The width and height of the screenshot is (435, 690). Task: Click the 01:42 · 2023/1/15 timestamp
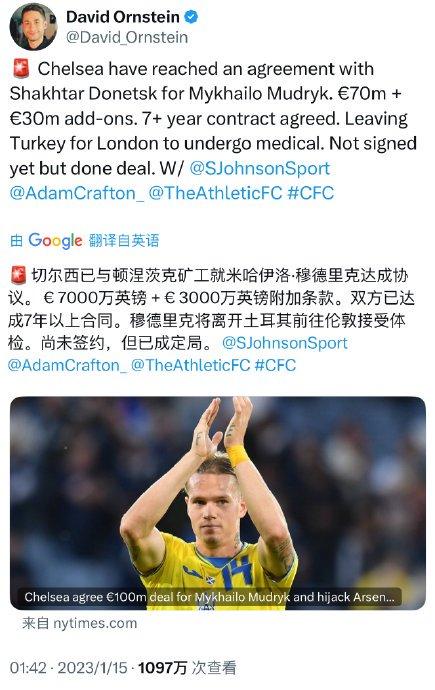click(x=69, y=668)
